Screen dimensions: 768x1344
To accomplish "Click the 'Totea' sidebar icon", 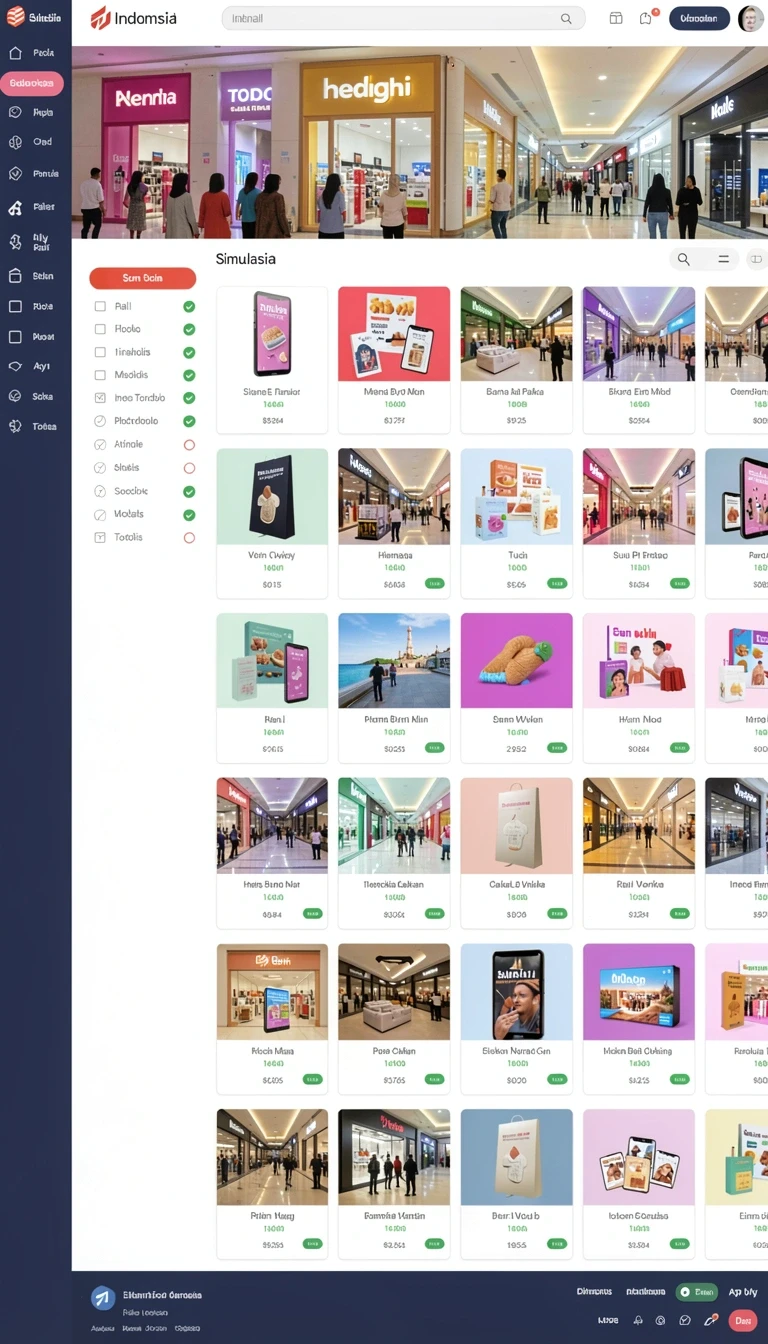I will tap(15, 426).
